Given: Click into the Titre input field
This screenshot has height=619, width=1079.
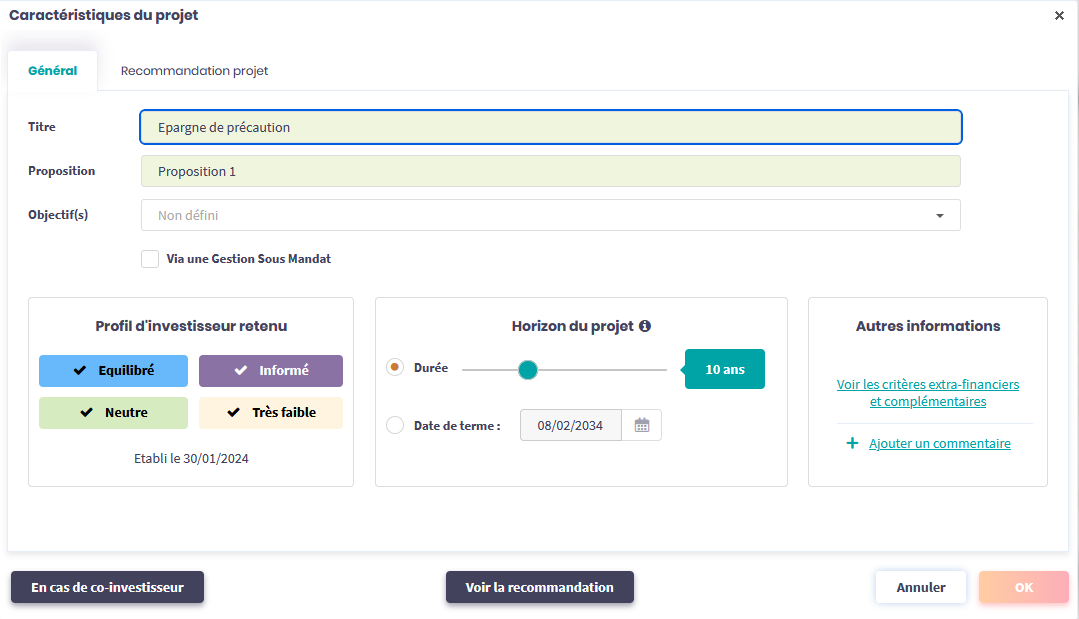Looking at the screenshot, I should (550, 127).
